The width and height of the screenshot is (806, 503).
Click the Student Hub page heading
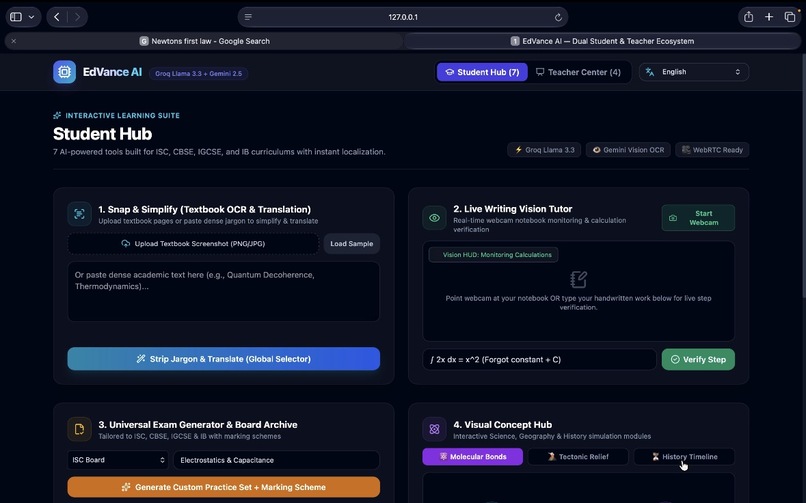(x=102, y=134)
